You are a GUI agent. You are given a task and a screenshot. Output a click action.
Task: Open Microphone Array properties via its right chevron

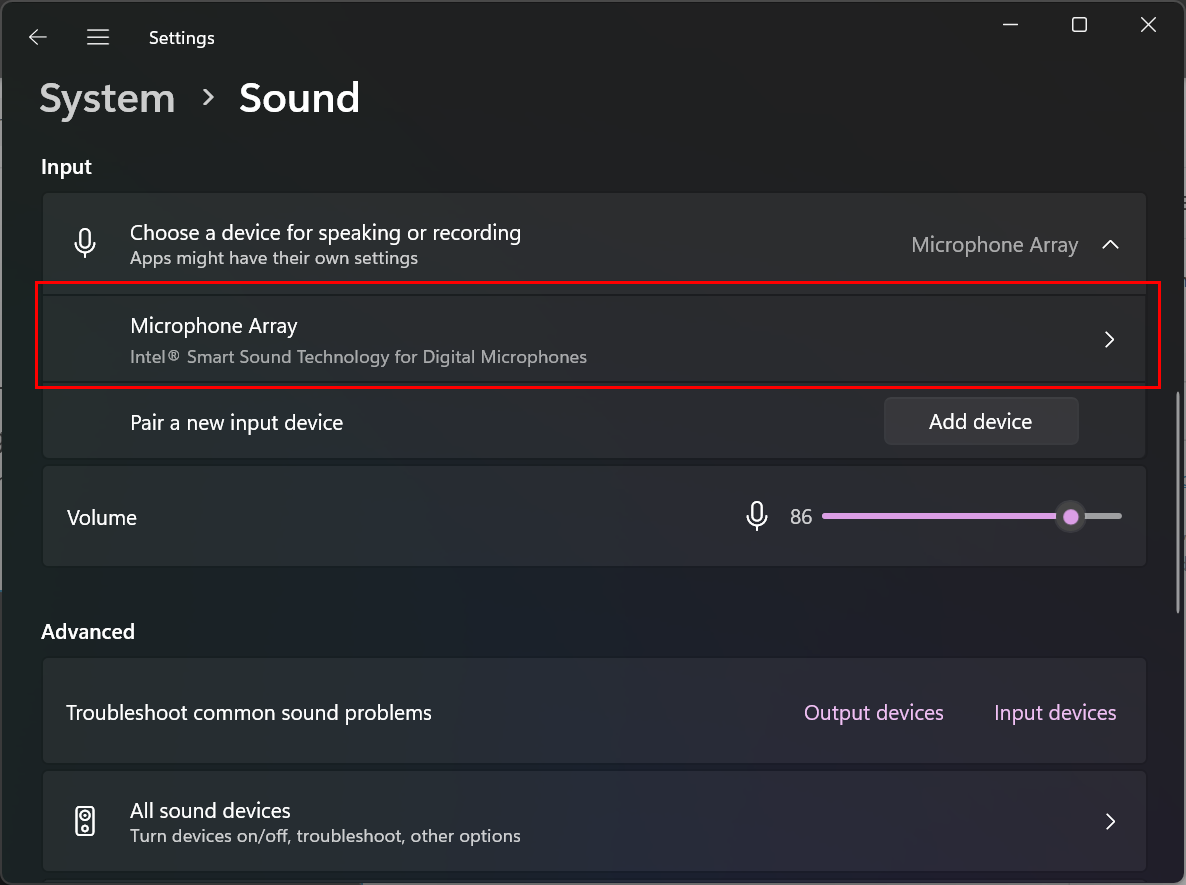point(1109,340)
